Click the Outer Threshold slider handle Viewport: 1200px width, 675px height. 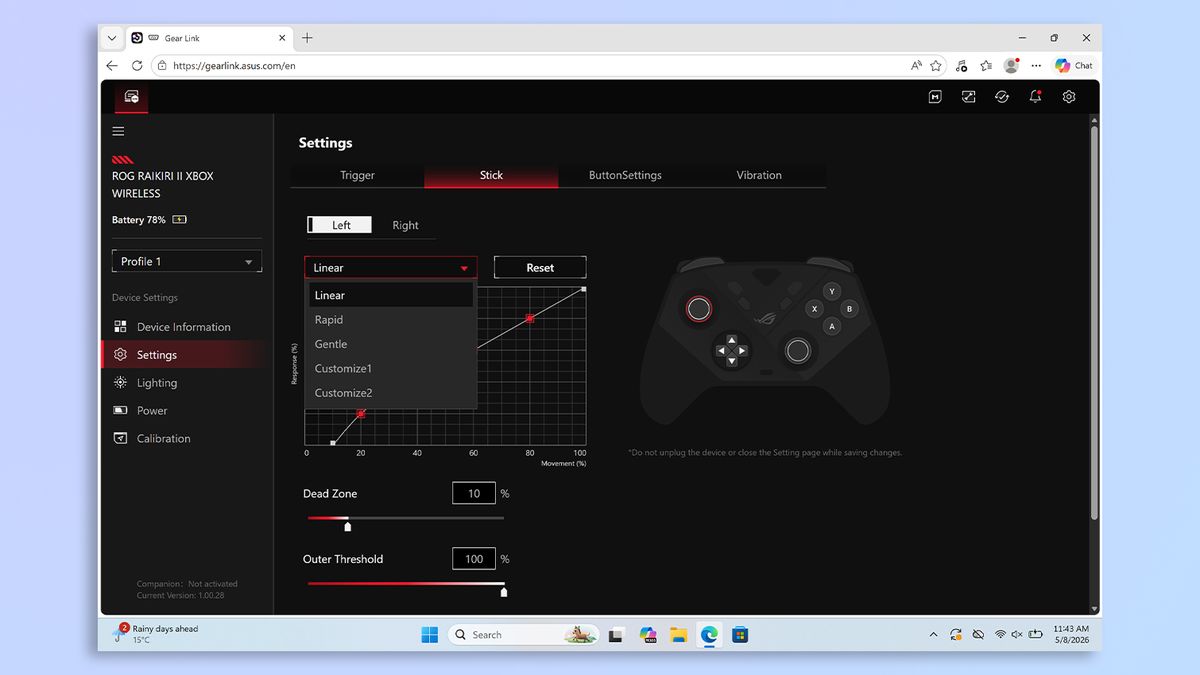pyautogui.click(x=504, y=592)
